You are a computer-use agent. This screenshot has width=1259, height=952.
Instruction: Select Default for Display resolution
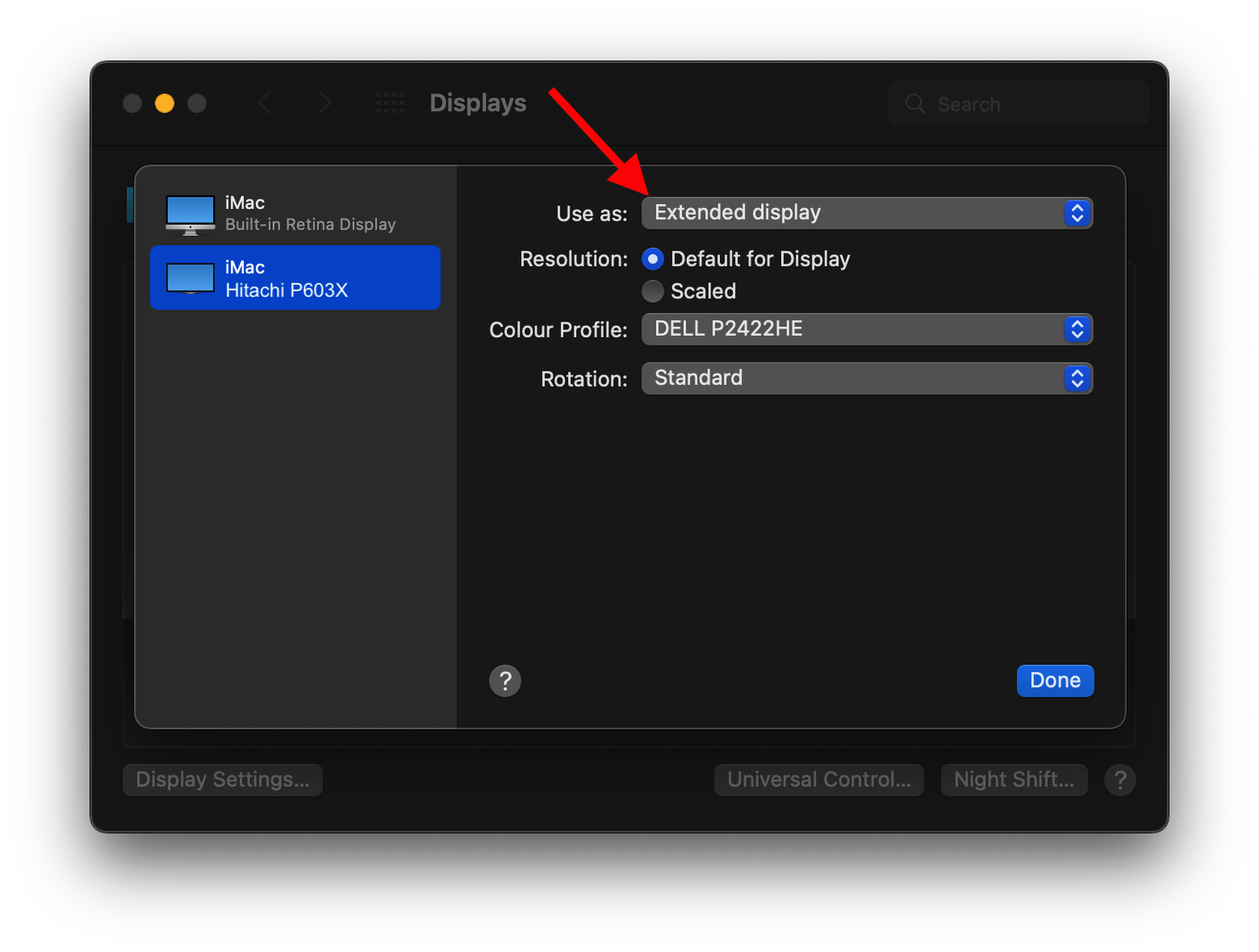coord(653,259)
